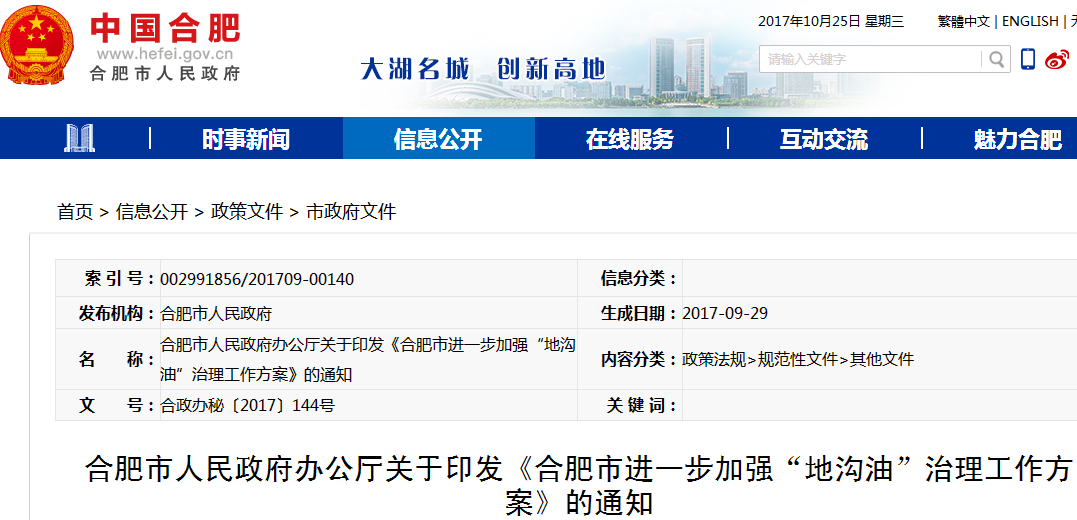Open the 魅力合肥 navigation tab
Image resolution: width=1077 pixels, height=520 pixels.
[x=1017, y=139]
